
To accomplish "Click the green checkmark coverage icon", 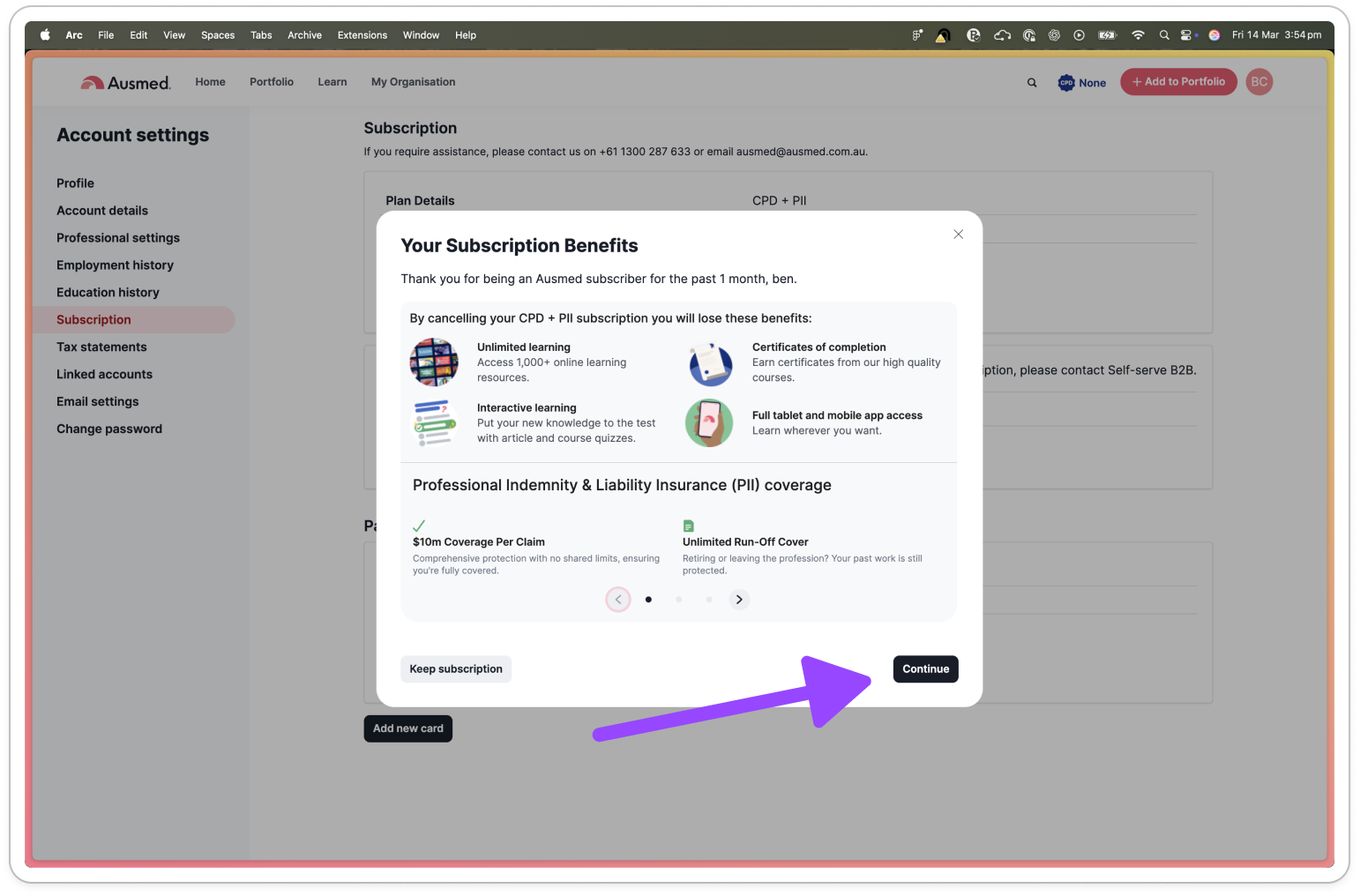I will [419, 526].
